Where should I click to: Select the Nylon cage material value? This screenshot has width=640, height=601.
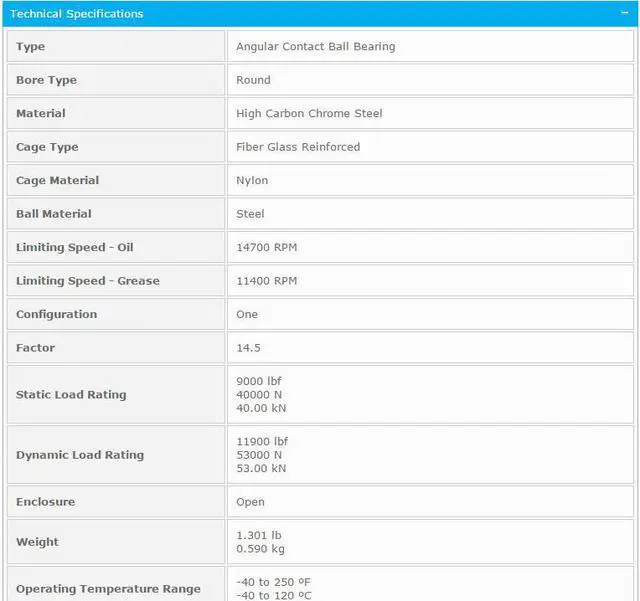[x=252, y=181]
